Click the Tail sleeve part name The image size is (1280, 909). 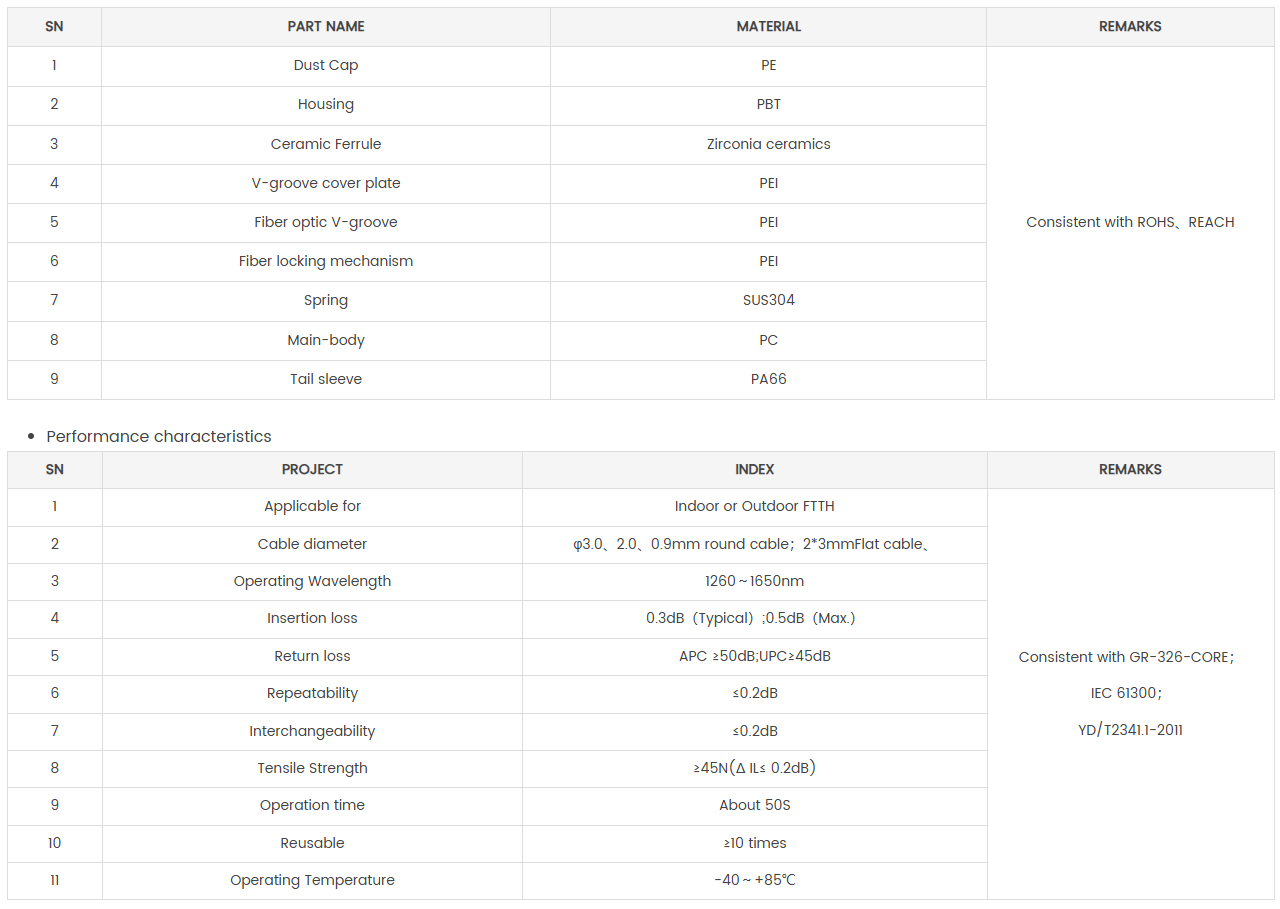(x=326, y=379)
